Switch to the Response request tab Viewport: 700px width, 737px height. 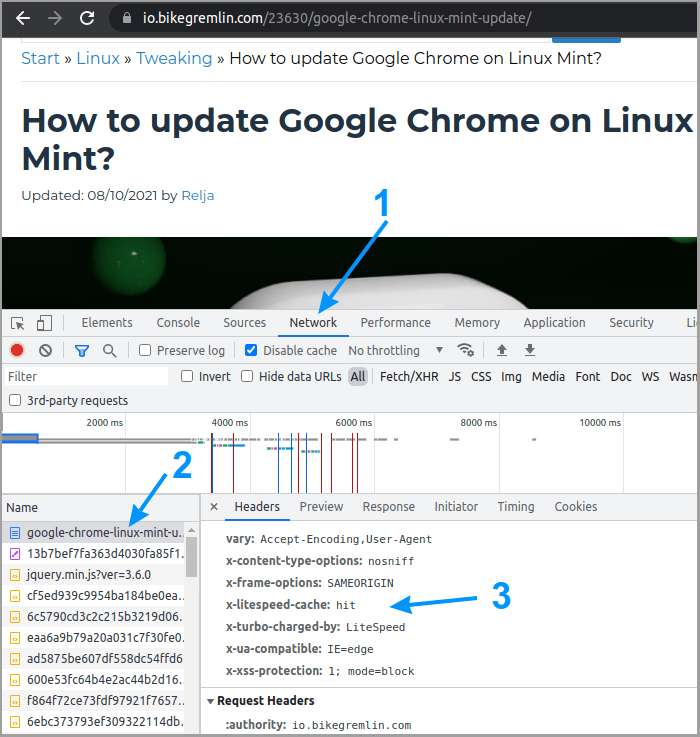pos(388,507)
